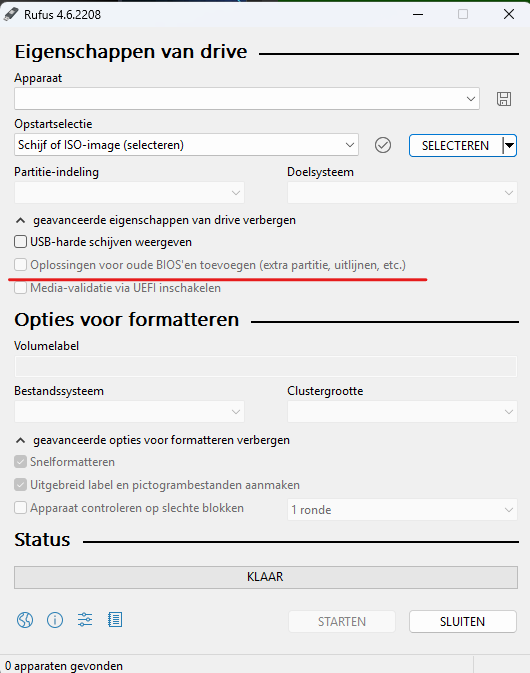The width and height of the screenshot is (530, 673).
Task: Toggle Apparaat controleren op slechte blokken
Action: pos(20,508)
